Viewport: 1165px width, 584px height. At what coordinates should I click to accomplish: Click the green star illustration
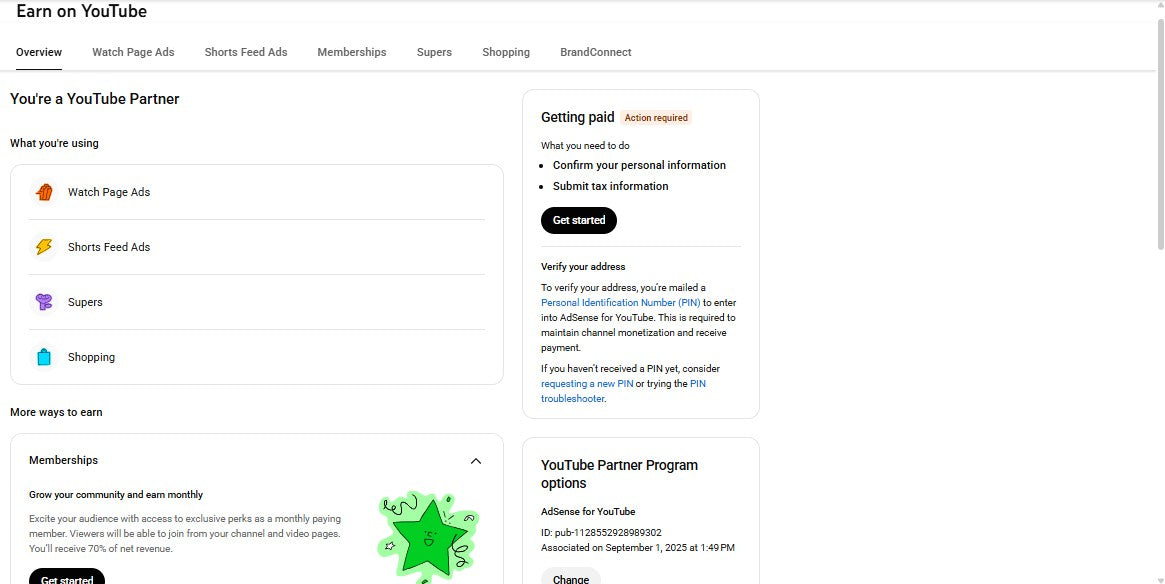click(428, 537)
